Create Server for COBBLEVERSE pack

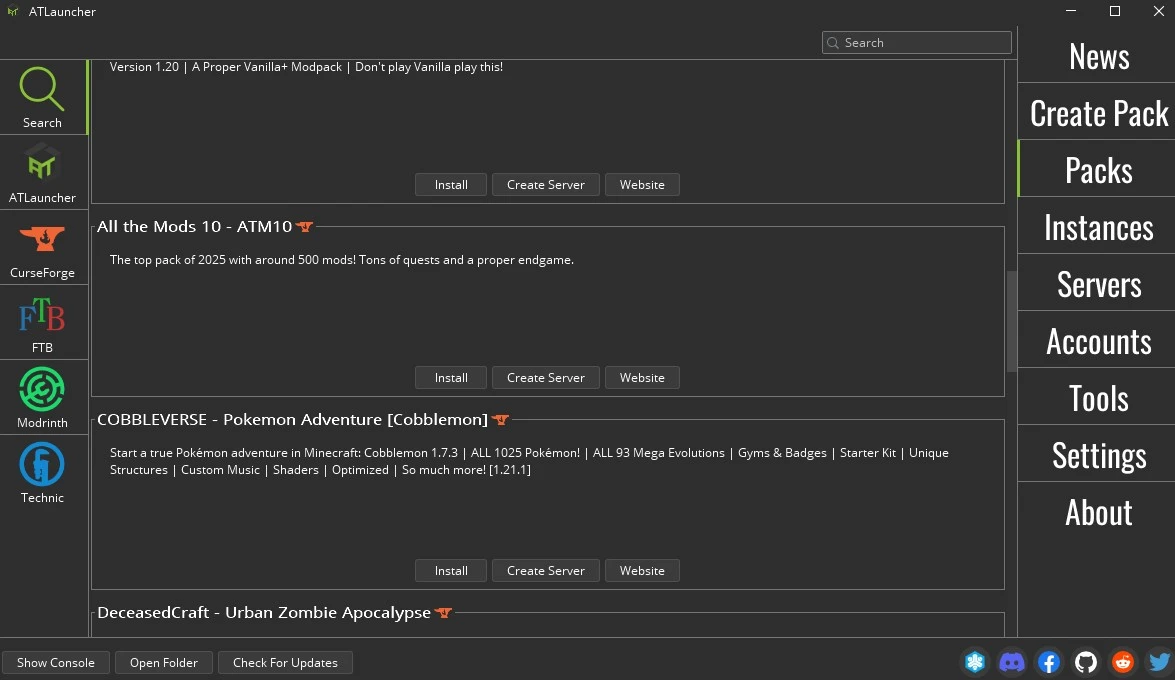point(546,571)
